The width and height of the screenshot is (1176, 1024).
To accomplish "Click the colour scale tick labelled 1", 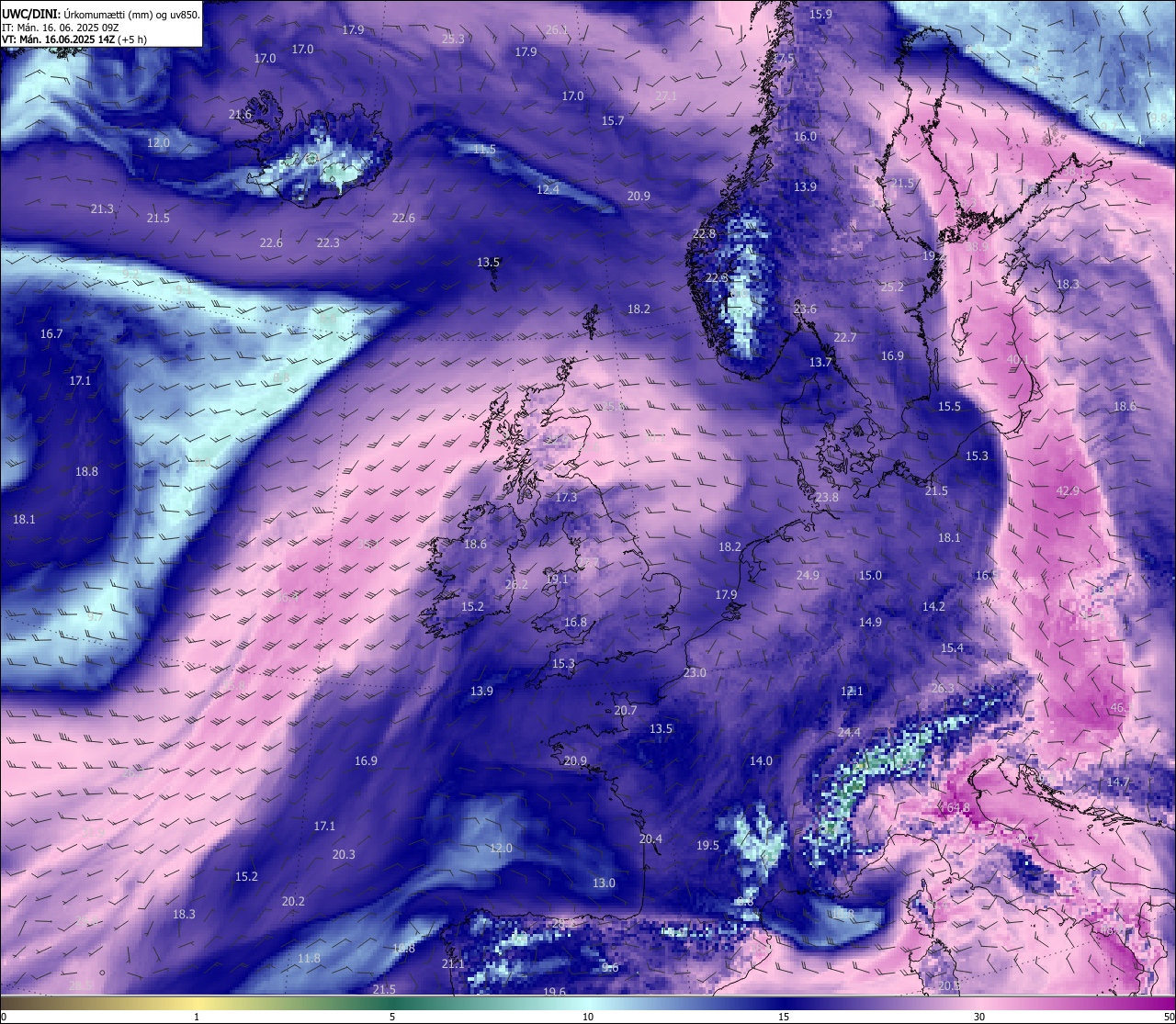I will (197, 1017).
